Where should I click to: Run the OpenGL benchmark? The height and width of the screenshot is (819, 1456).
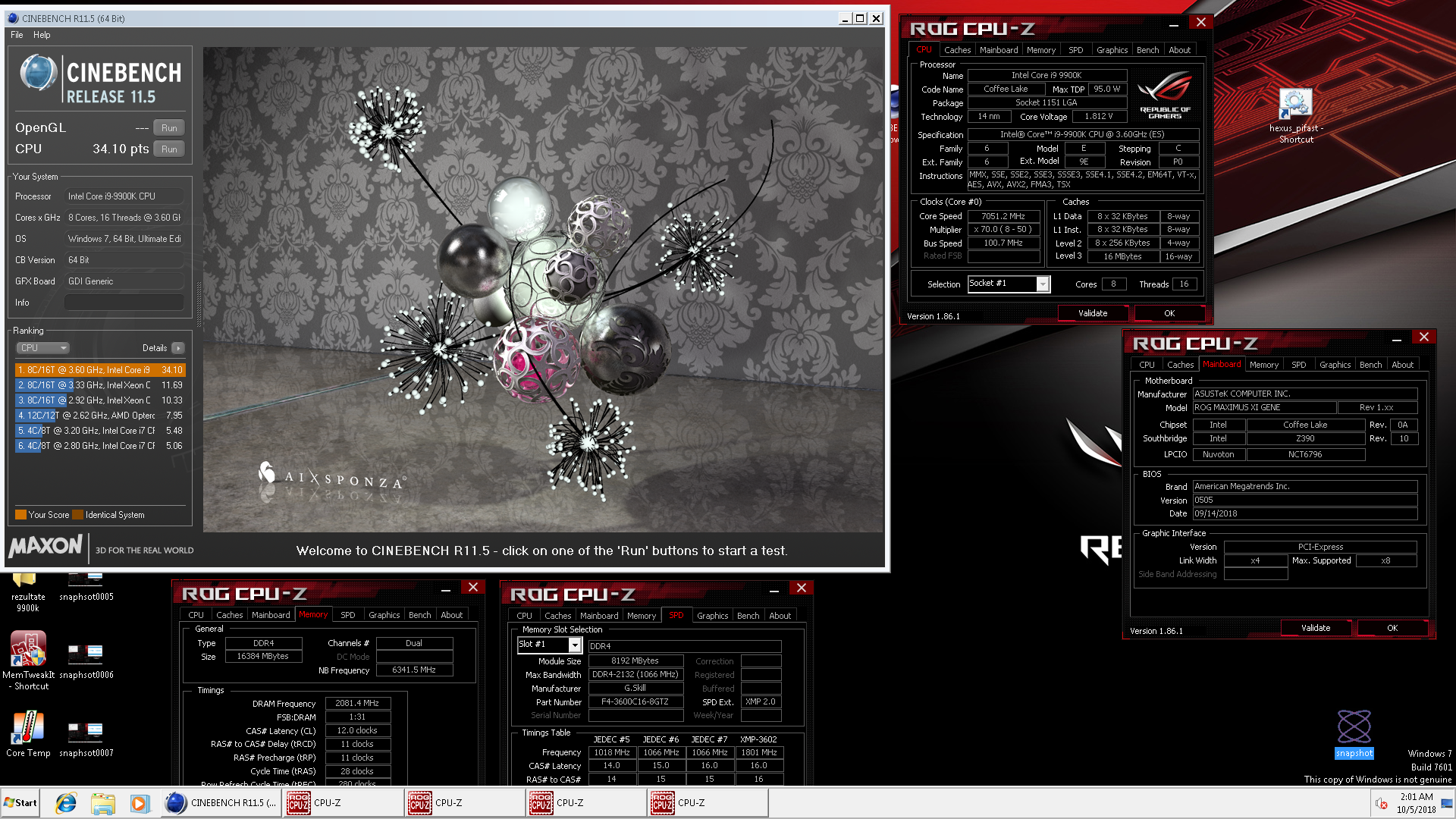pos(169,128)
